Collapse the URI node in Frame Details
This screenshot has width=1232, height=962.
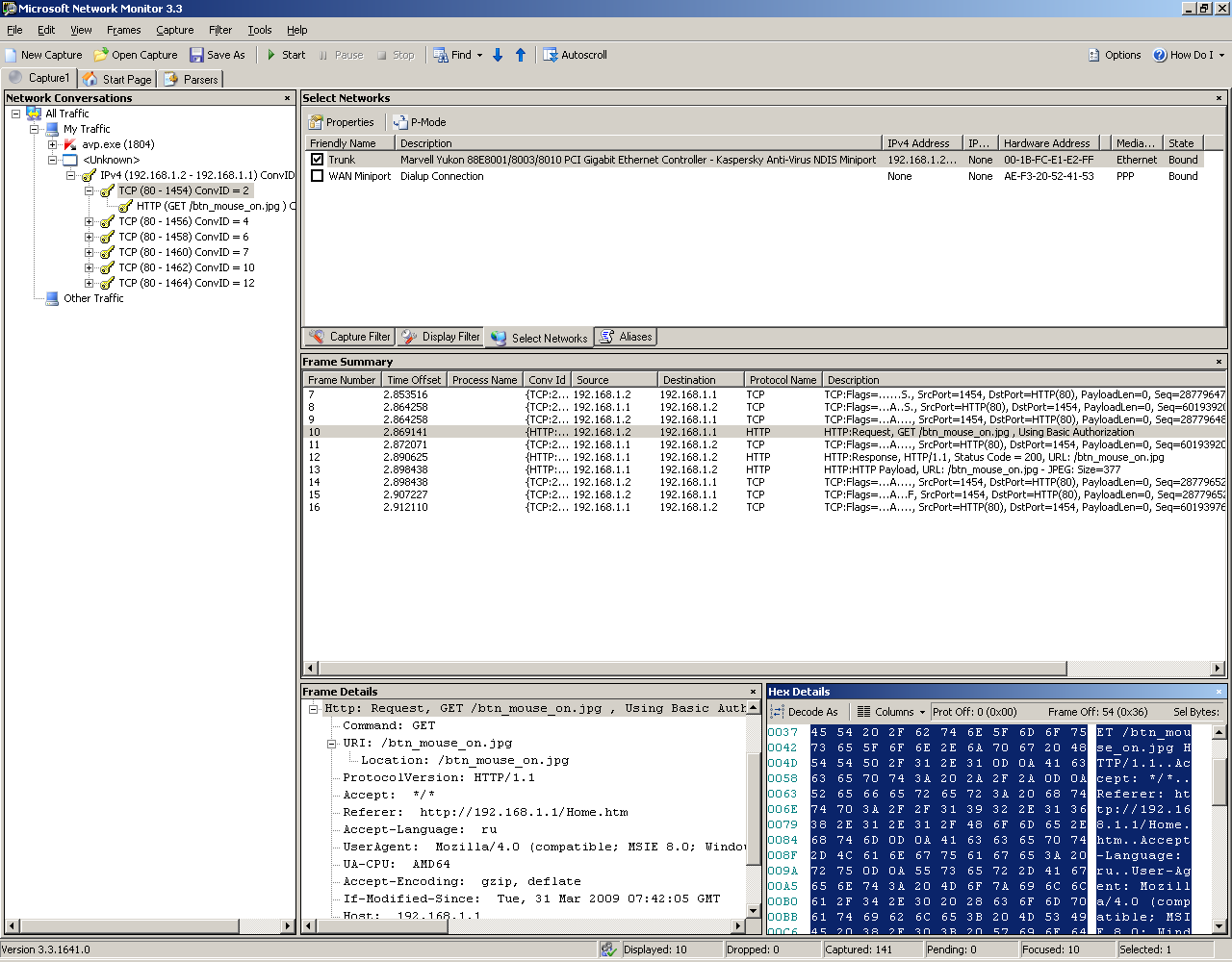pos(332,743)
